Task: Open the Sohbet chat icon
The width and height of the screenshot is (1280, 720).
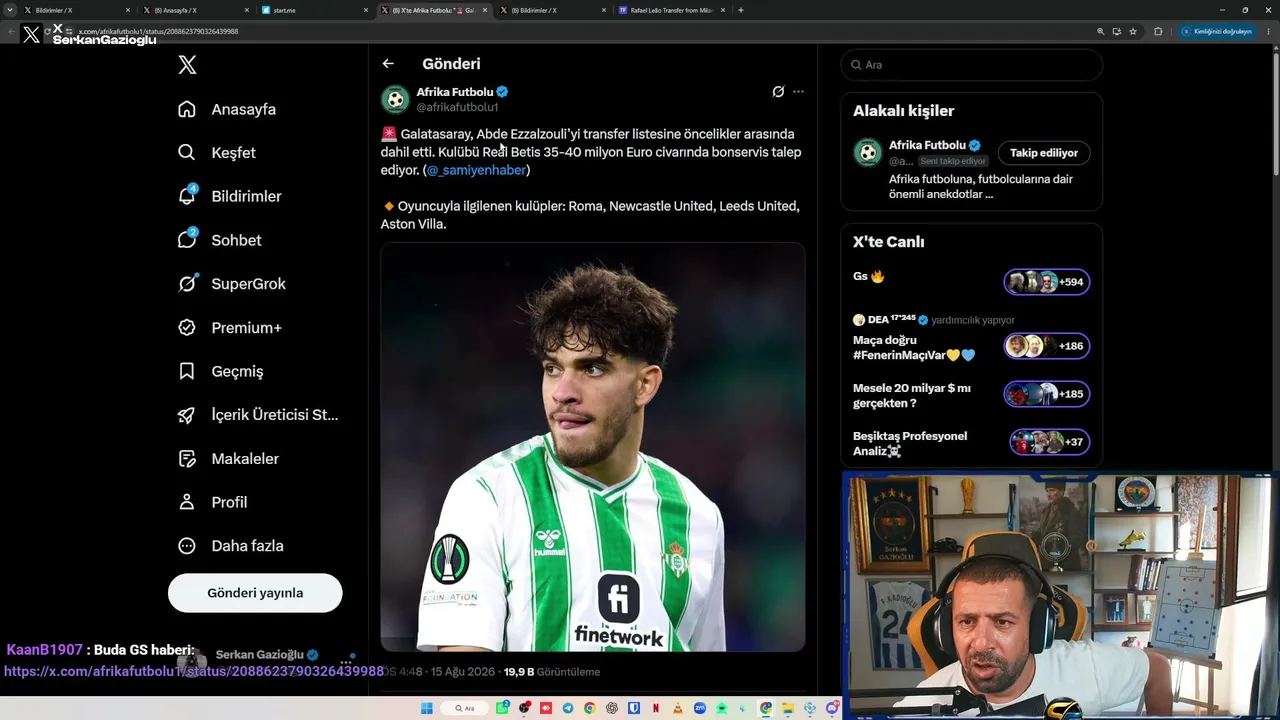Action: [187, 240]
